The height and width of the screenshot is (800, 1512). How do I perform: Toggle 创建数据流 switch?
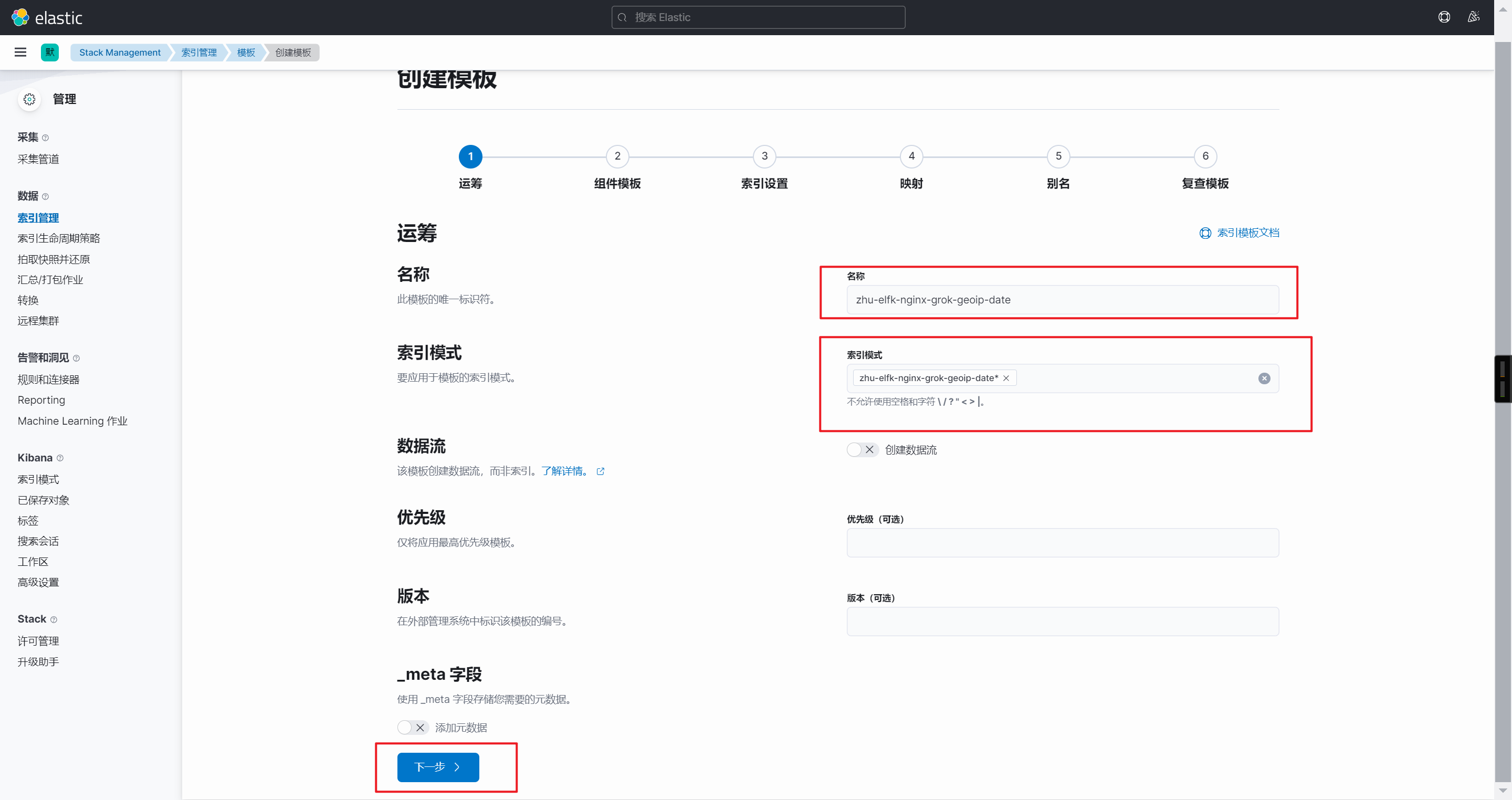[862, 449]
